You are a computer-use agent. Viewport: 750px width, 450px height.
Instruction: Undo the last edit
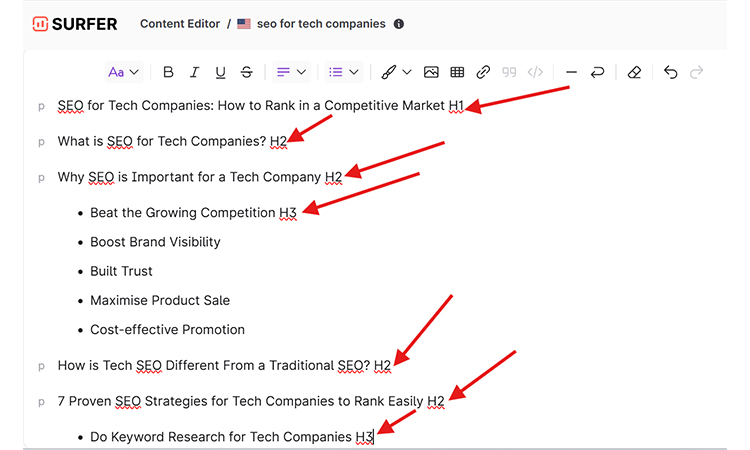click(x=671, y=72)
